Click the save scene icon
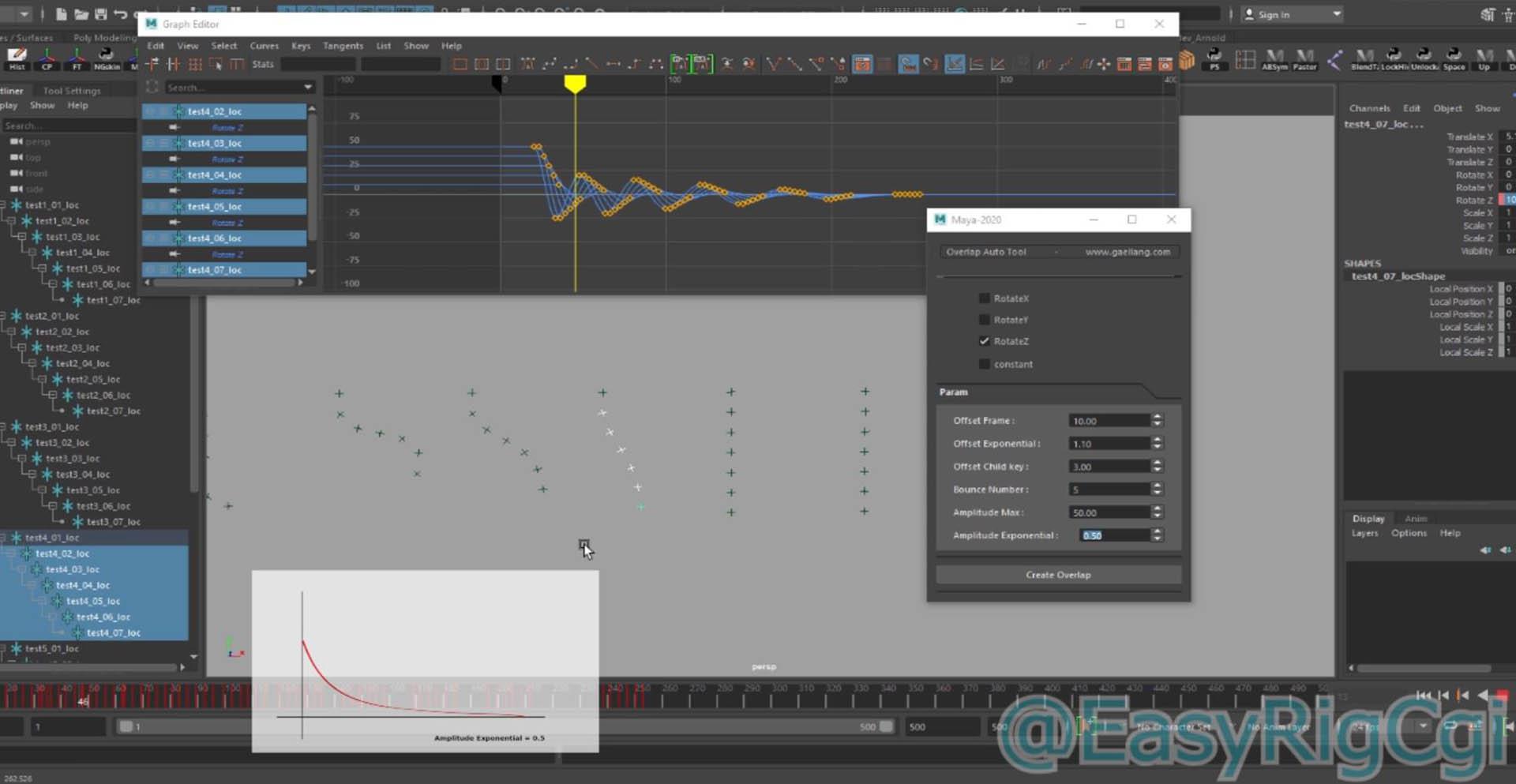 [100, 14]
